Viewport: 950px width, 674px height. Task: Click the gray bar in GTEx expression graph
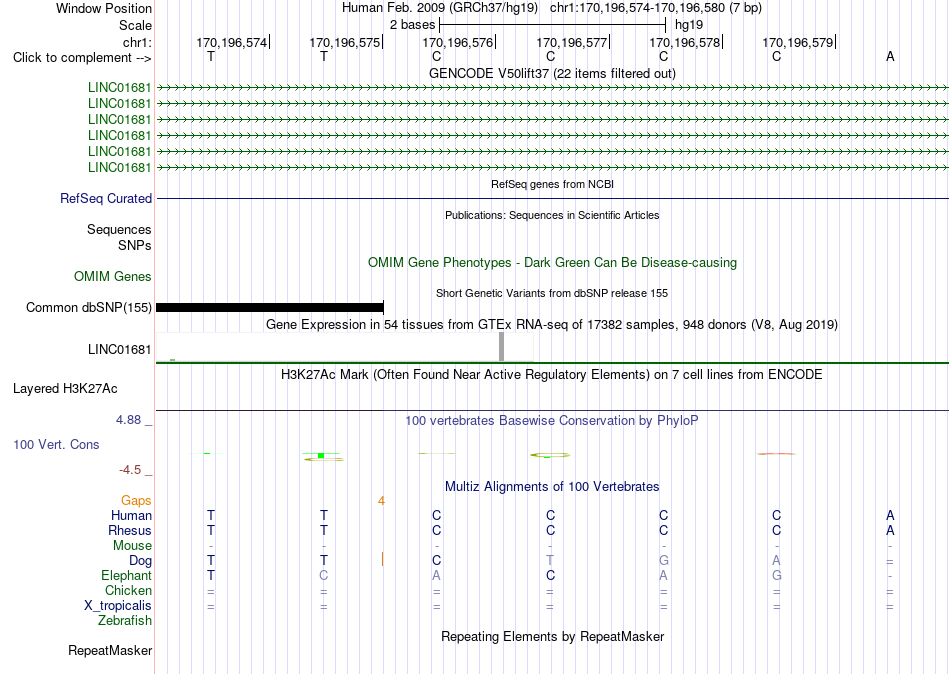click(501, 346)
